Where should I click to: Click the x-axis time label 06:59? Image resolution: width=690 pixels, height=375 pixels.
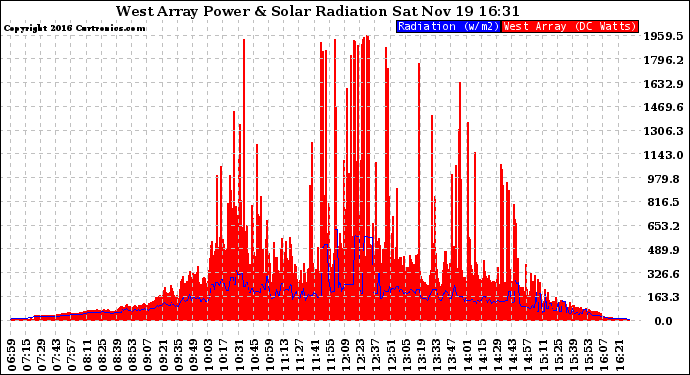pyautogui.click(x=12, y=355)
